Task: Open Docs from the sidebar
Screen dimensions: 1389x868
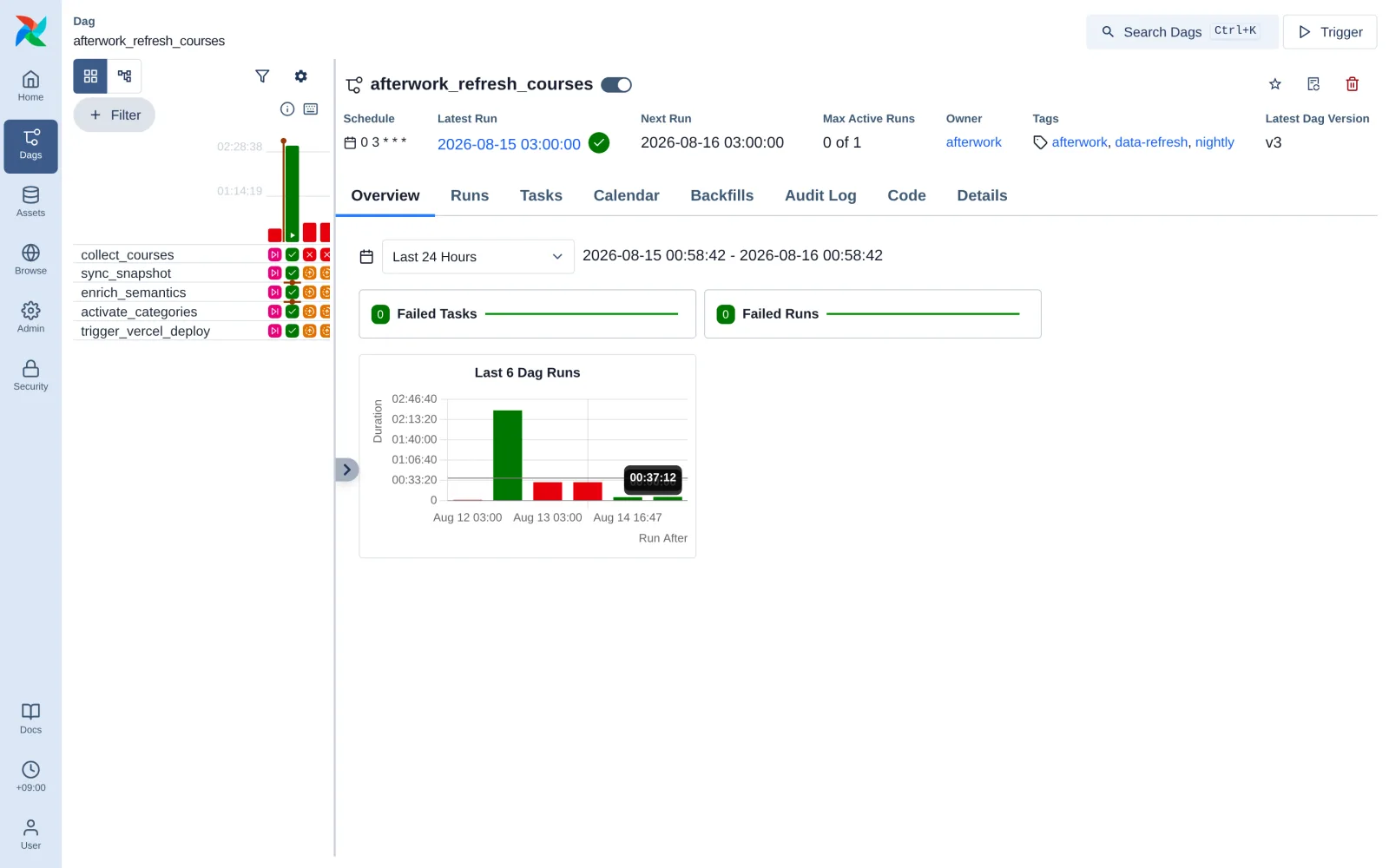Action: 30,719
